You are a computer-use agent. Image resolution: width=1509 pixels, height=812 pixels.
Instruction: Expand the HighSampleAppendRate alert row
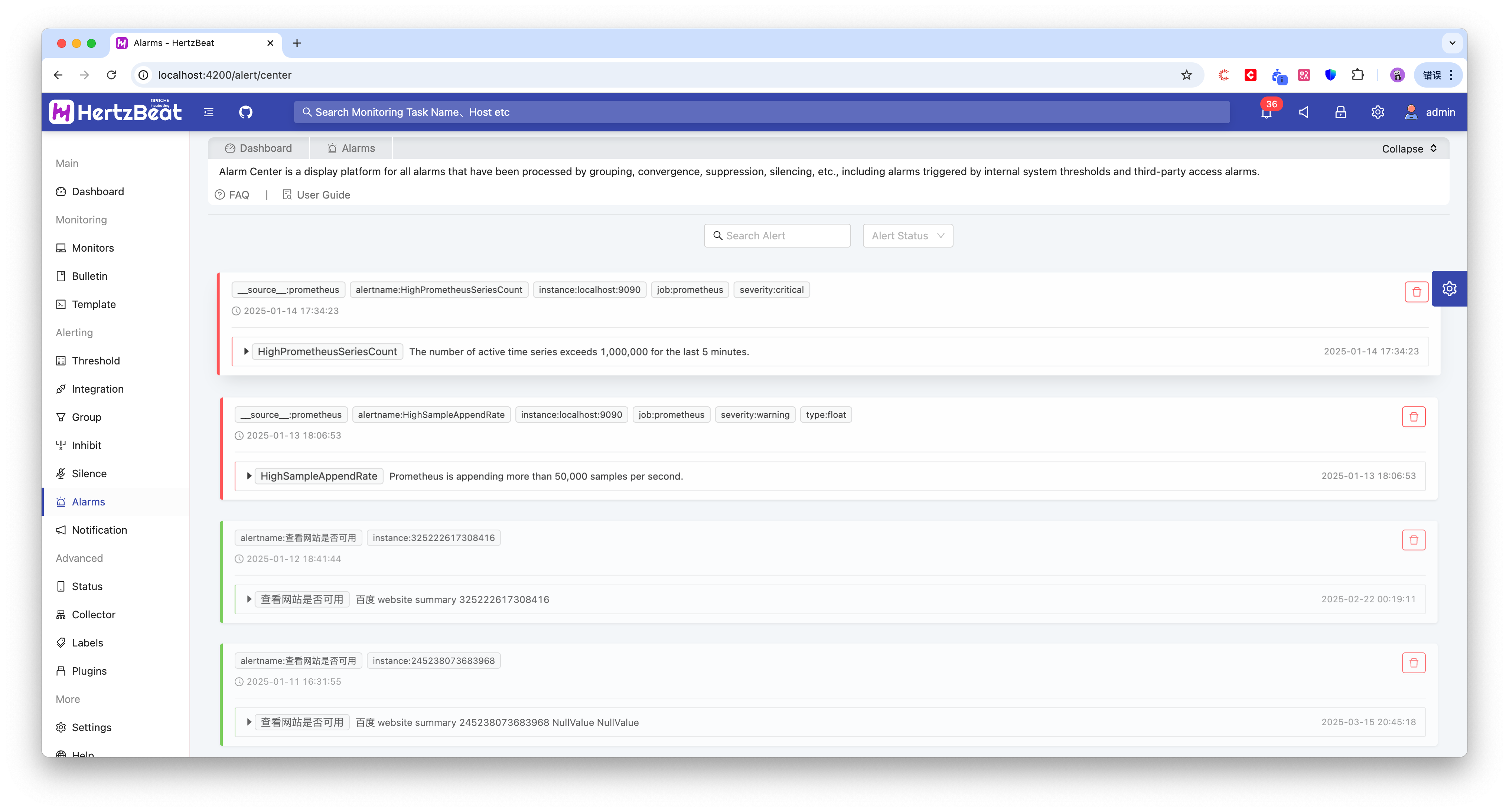point(249,476)
